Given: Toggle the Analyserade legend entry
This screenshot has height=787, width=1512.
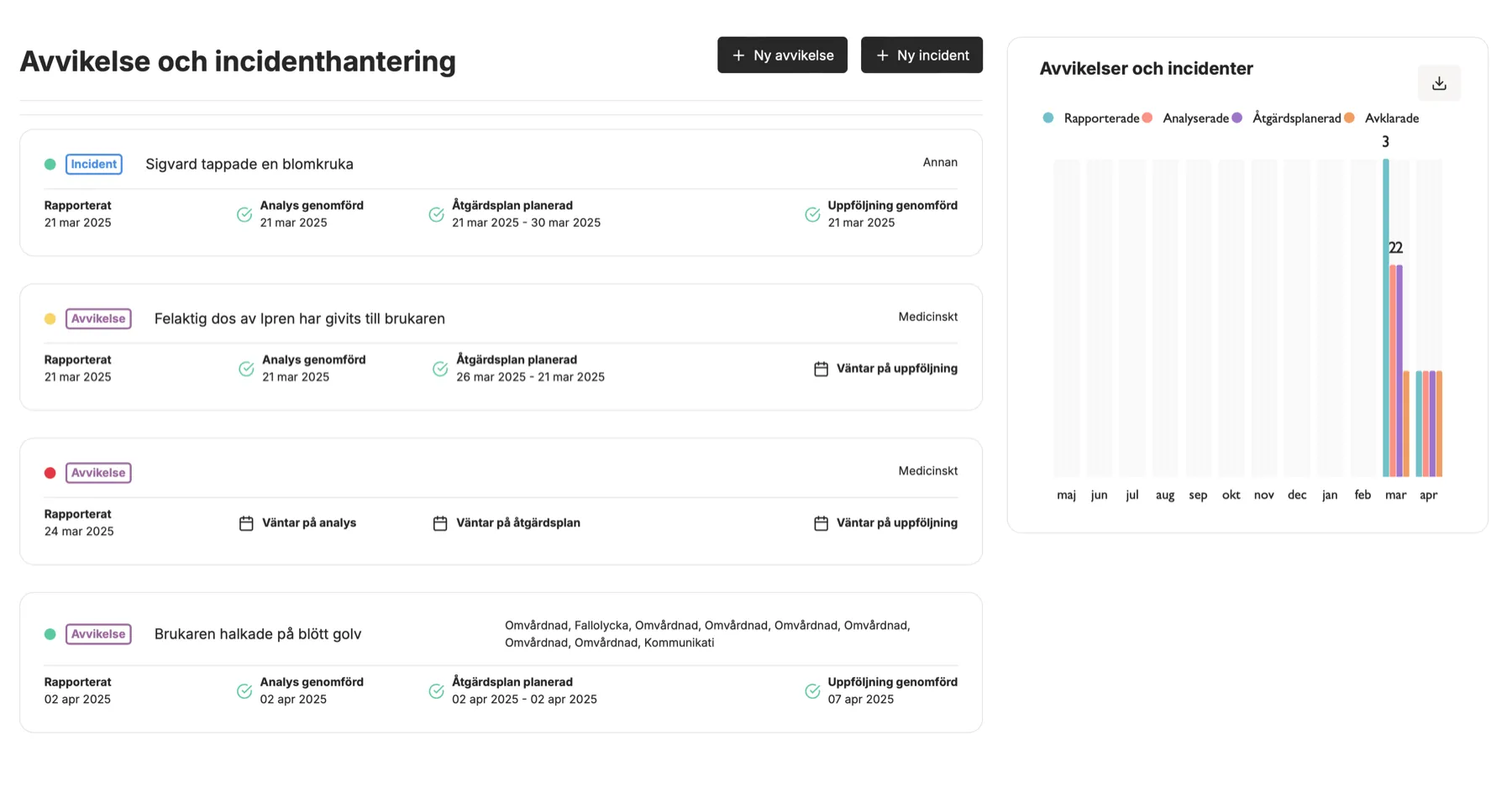Looking at the screenshot, I should point(1186,118).
